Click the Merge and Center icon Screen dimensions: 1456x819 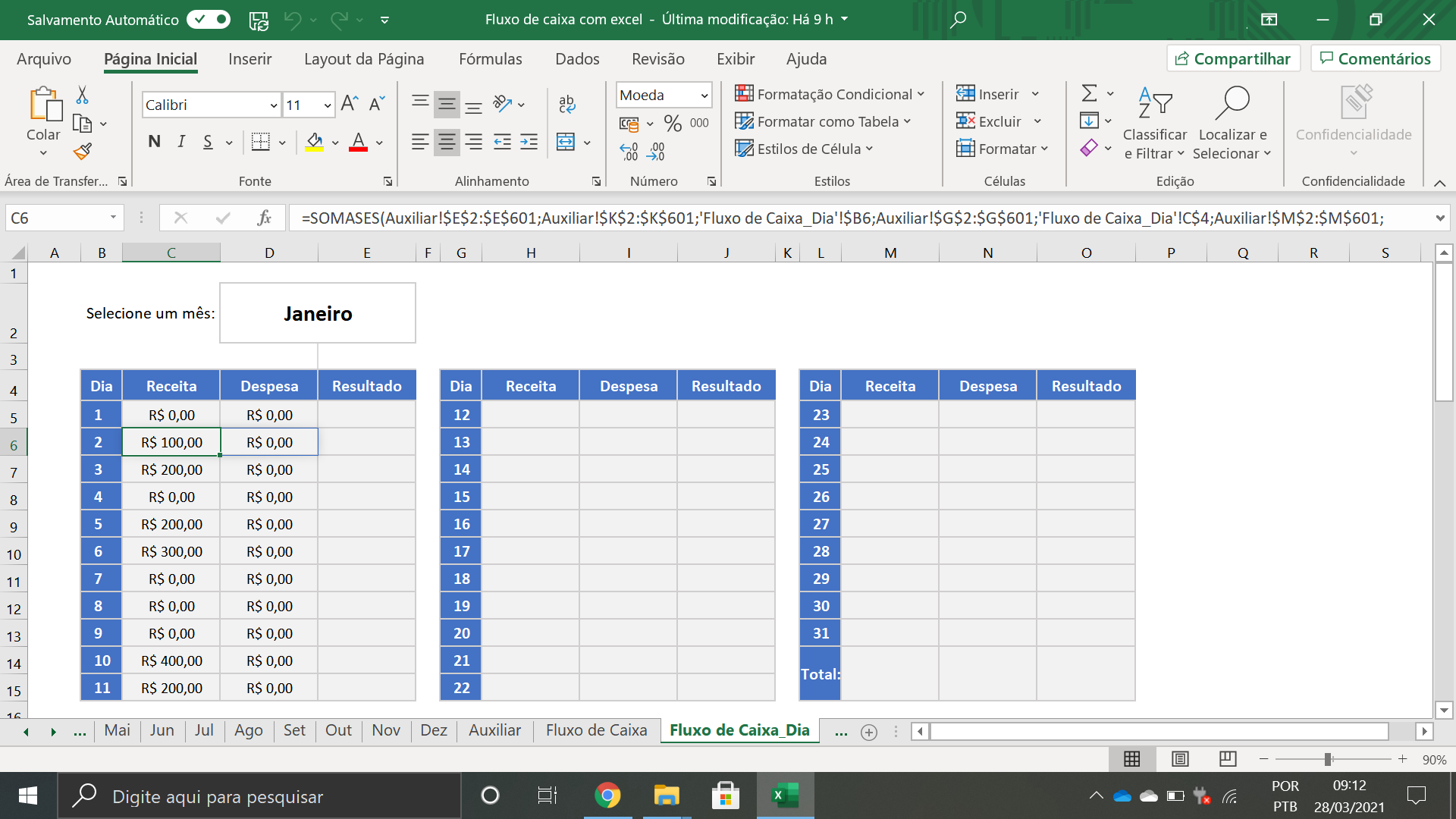click(x=566, y=142)
